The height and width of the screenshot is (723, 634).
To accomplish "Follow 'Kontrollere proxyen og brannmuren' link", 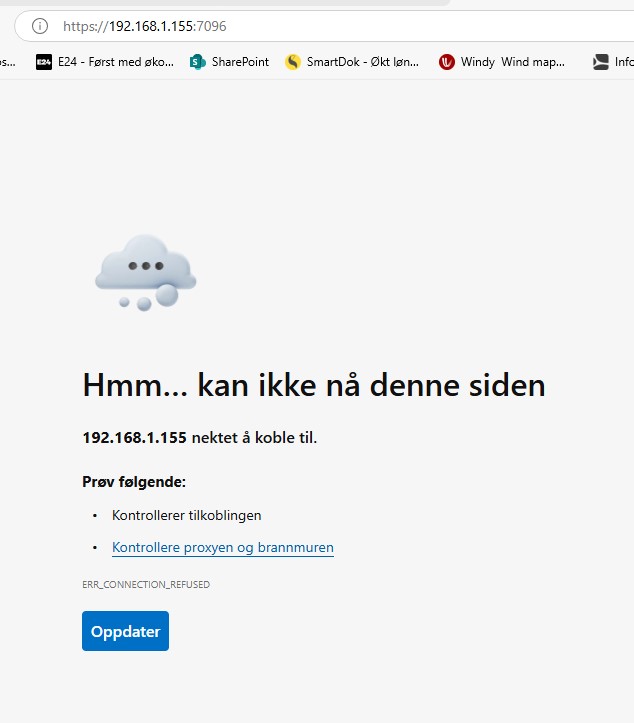I will click(x=222, y=548).
